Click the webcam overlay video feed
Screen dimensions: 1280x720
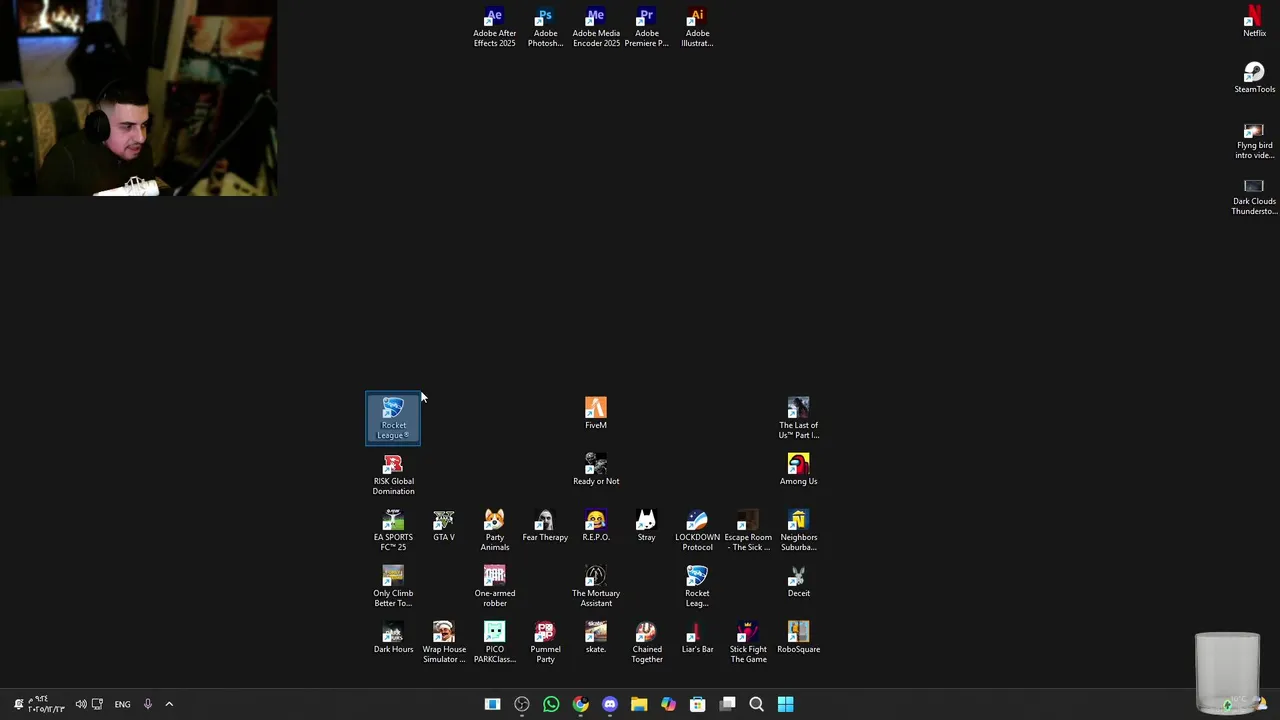[x=138, y=98]
